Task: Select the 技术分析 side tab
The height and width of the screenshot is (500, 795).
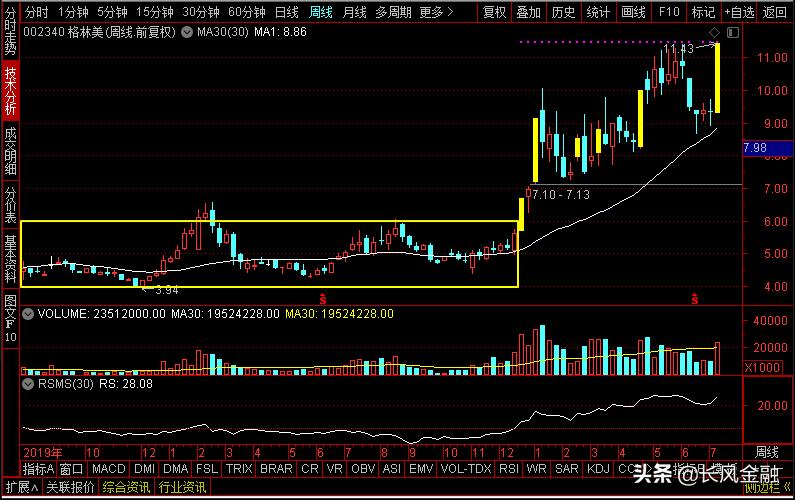Action: [x=10, y=91]
